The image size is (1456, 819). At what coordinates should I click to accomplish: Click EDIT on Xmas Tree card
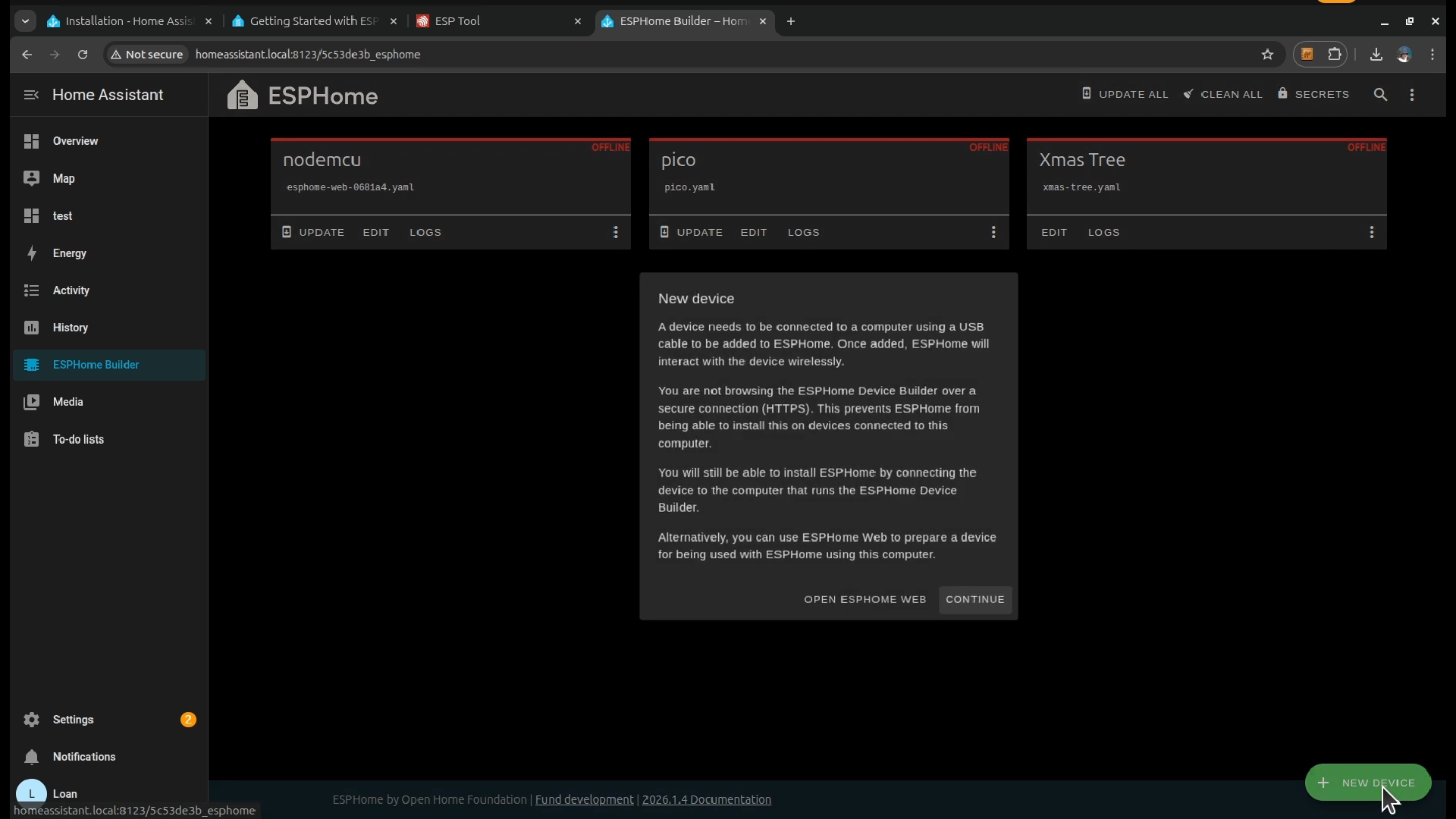[x=1054, y=232]
